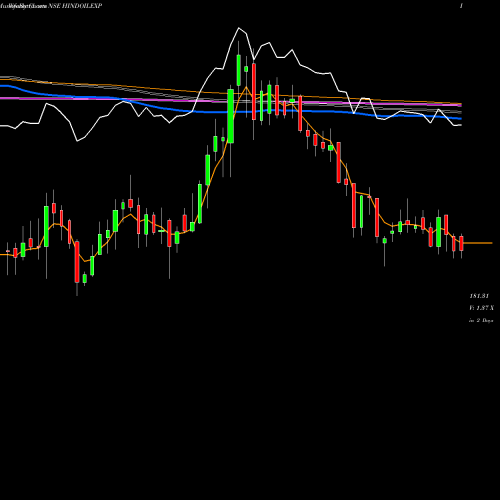
Task: Click the thick blue moving average line
Action: 231,112
